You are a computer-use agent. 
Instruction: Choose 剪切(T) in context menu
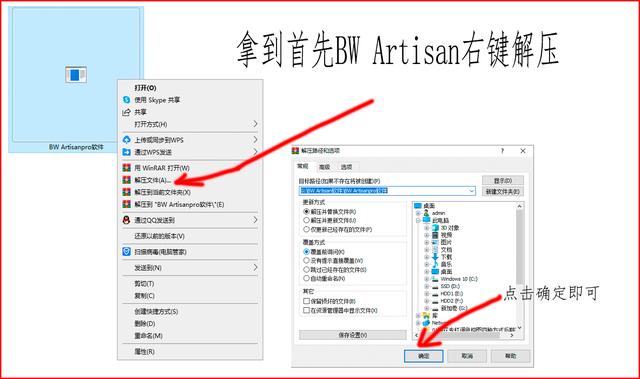pyautogui.click(x=191, y=284)
